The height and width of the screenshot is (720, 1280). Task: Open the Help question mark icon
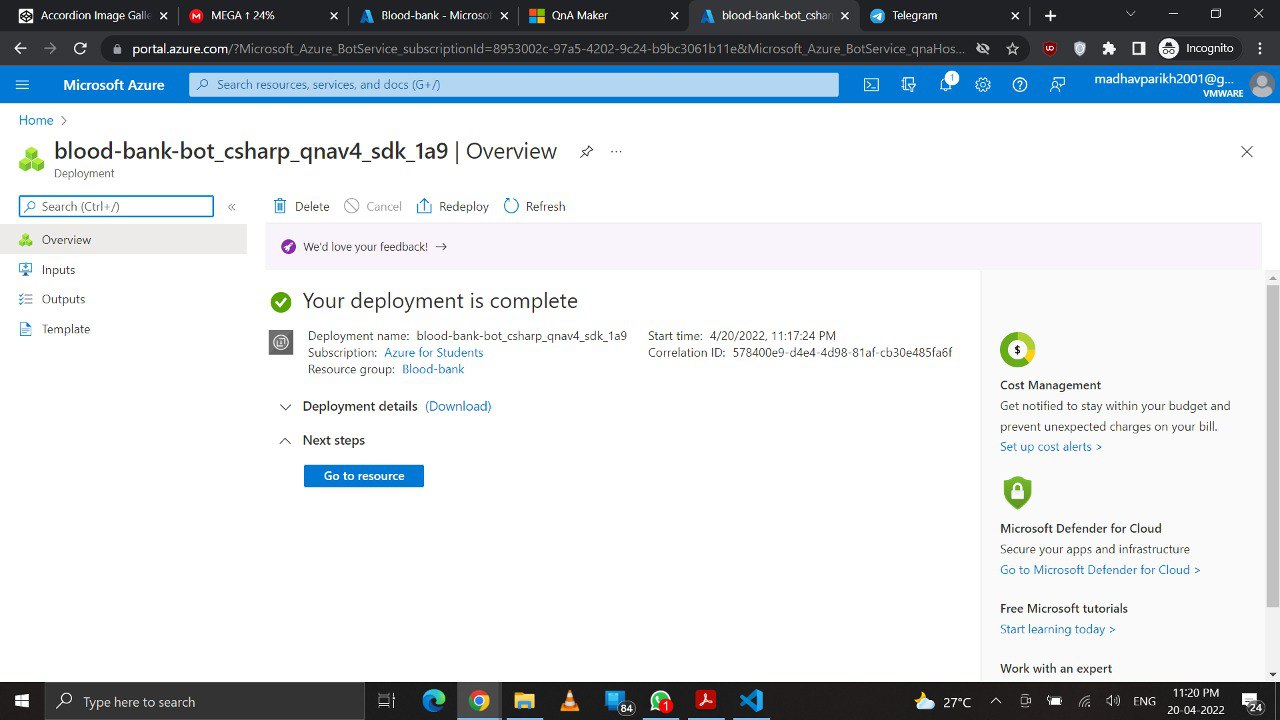pyautogui.click(x=1019, y=85)
